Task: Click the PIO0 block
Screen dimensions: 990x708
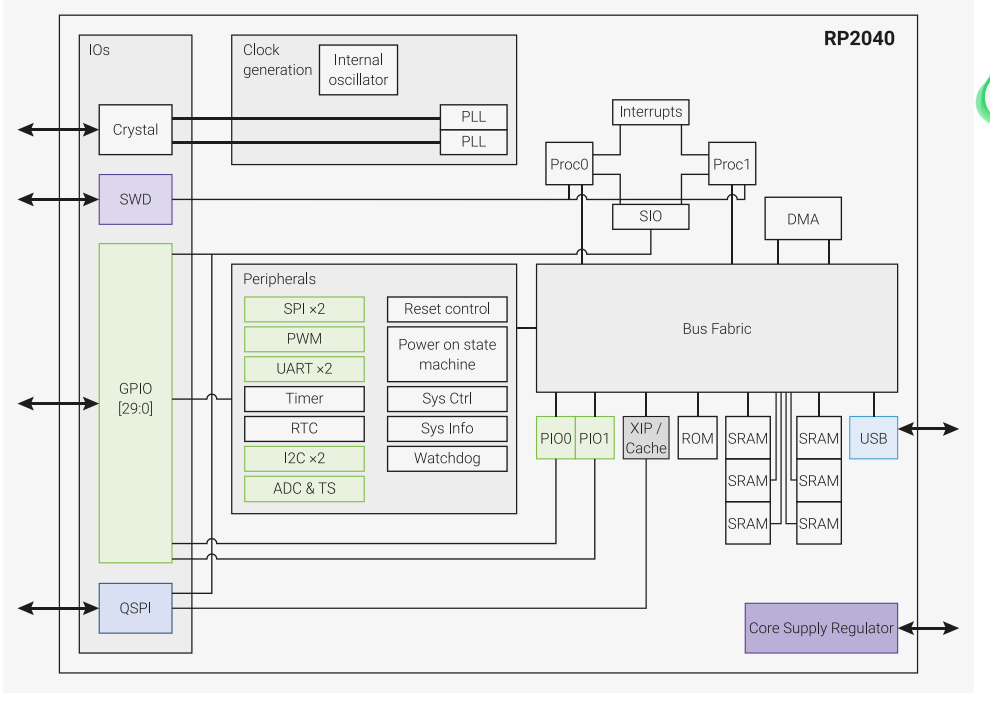Action: click(x=556, y=438)
